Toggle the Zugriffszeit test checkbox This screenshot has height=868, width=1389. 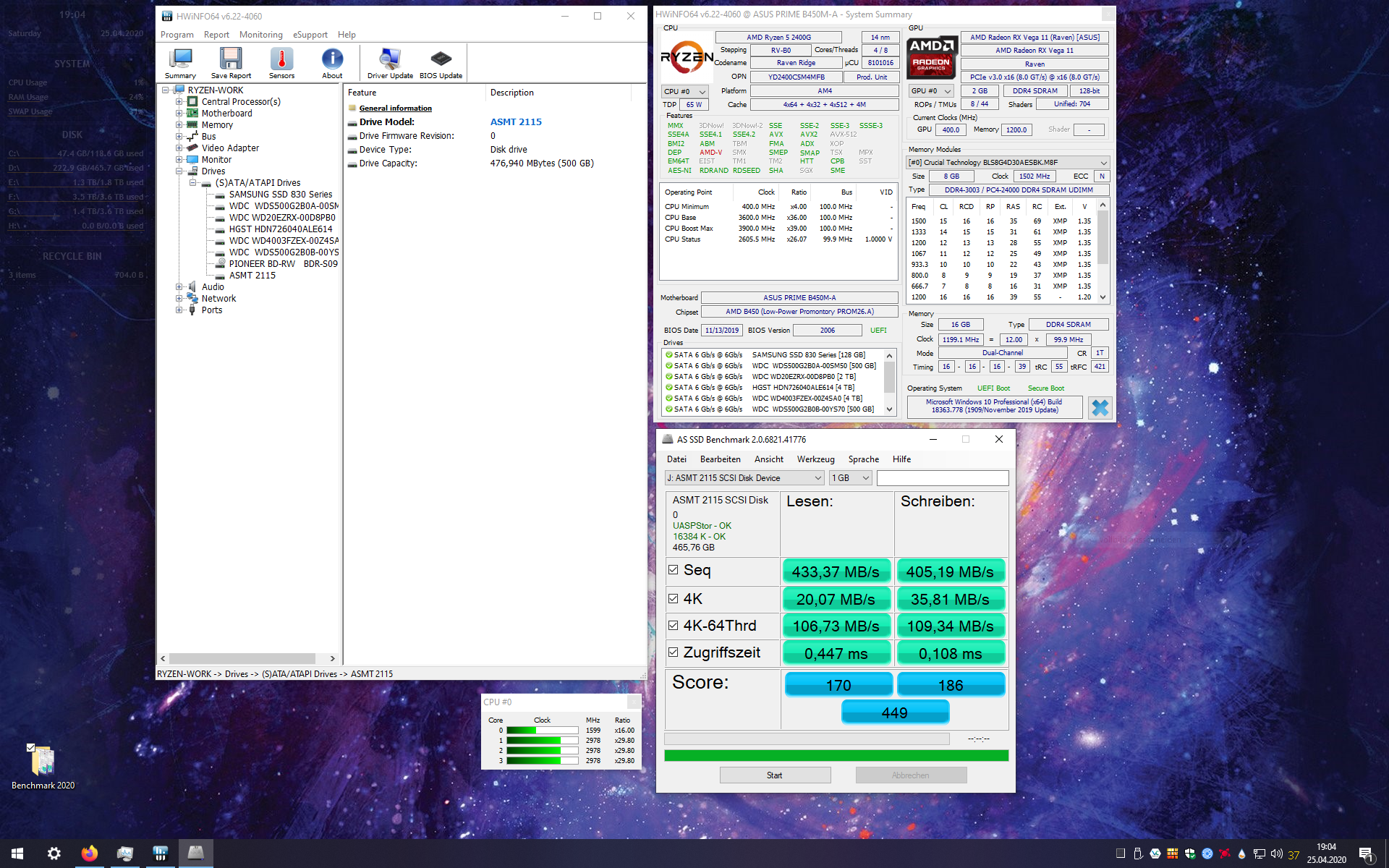[674, 652]
